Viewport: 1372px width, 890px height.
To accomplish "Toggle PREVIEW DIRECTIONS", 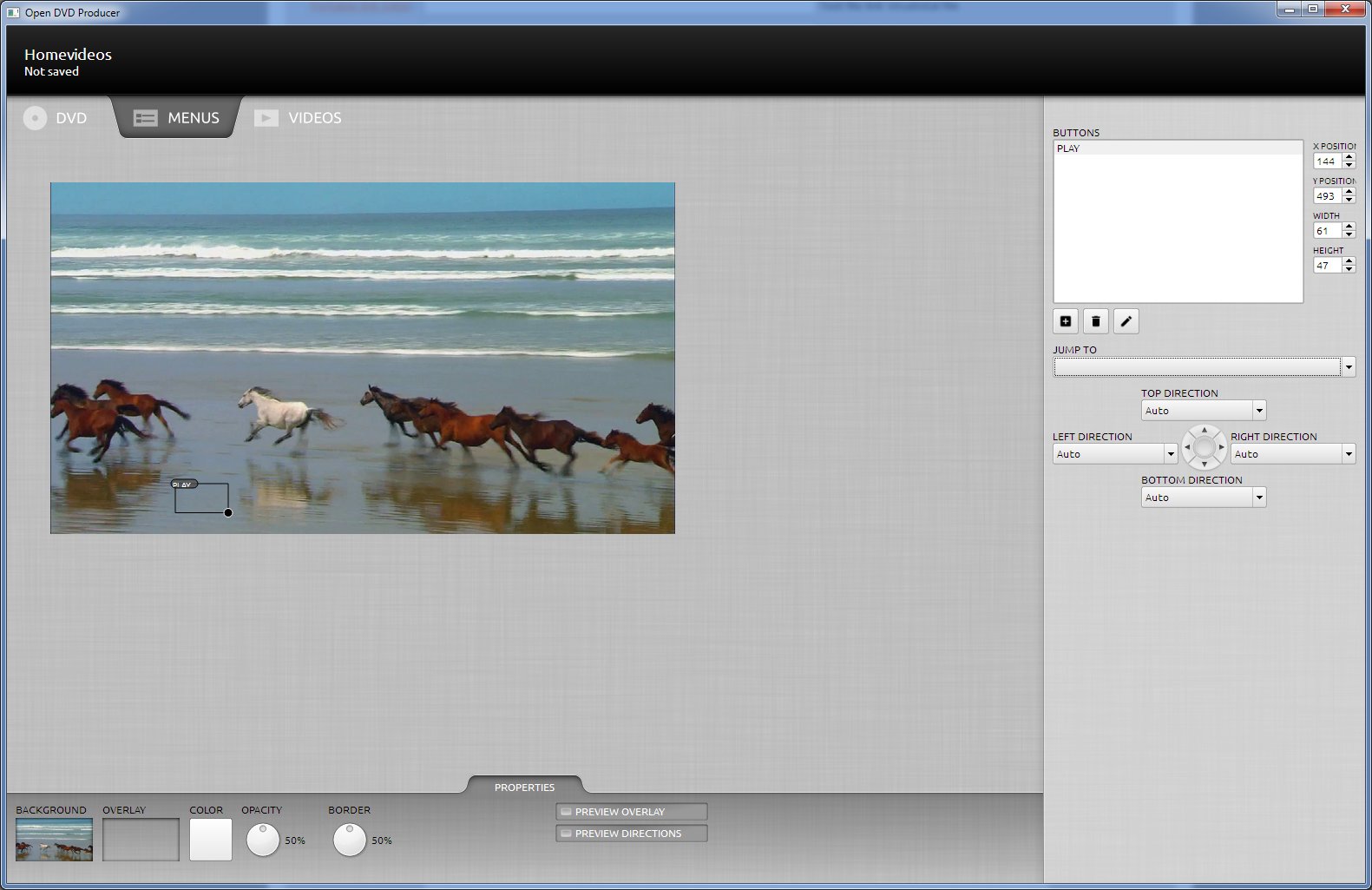I will [631, 834].
